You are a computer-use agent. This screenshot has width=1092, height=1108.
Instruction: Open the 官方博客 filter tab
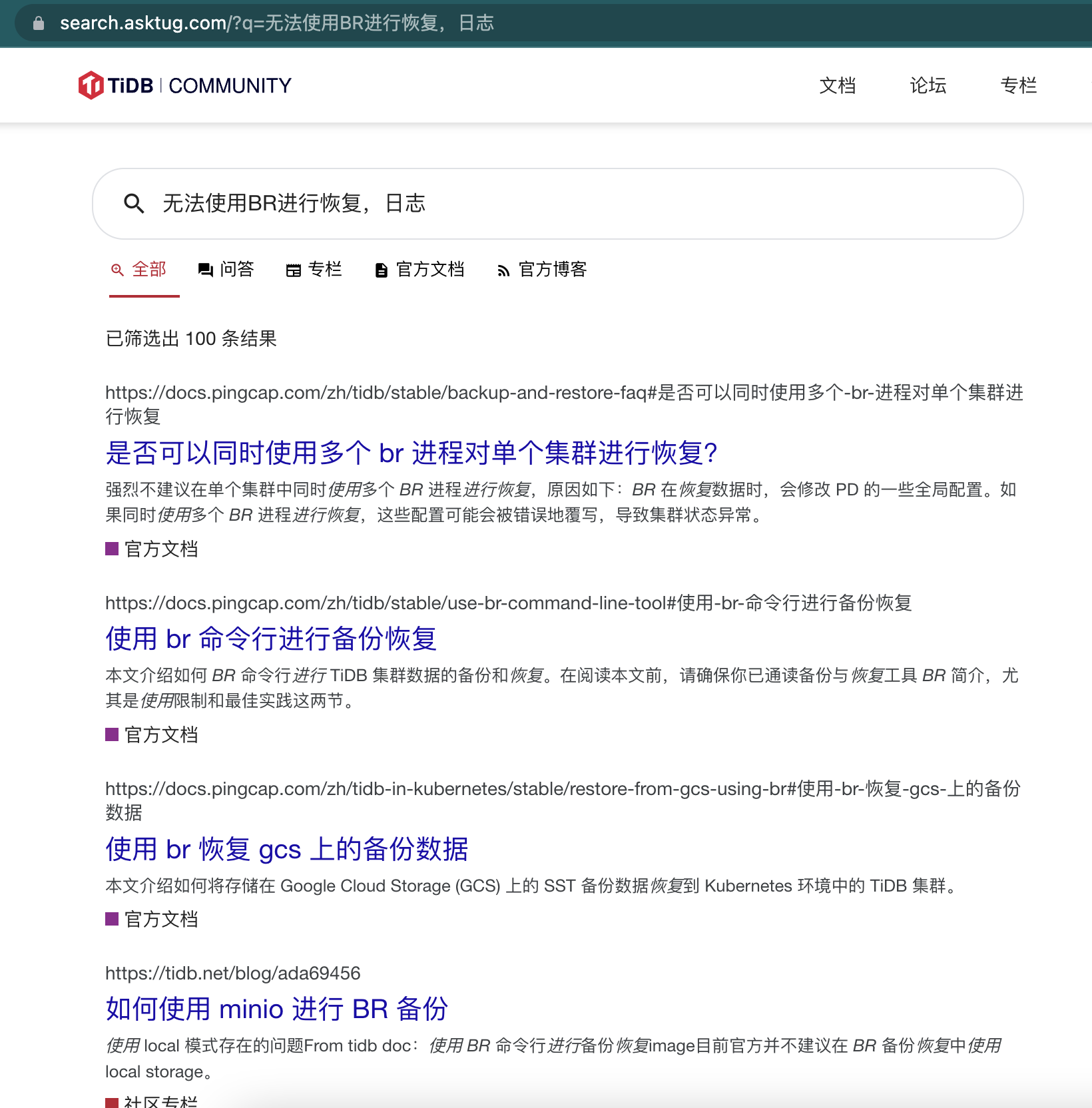click(542, 269)
